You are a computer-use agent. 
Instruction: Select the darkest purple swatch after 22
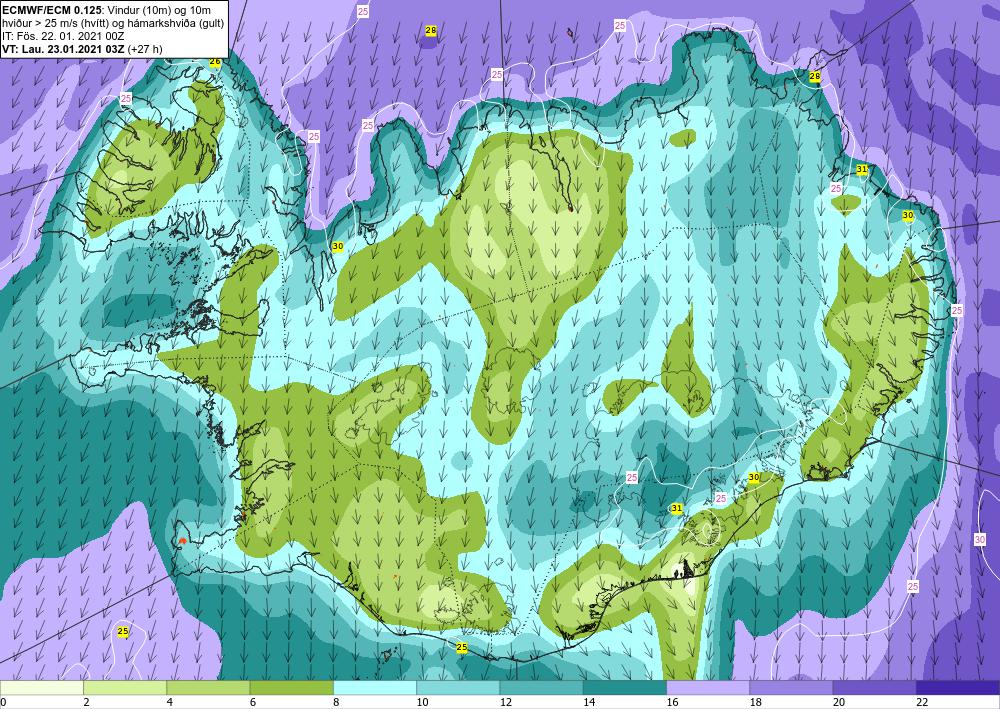tap(958, 688)
